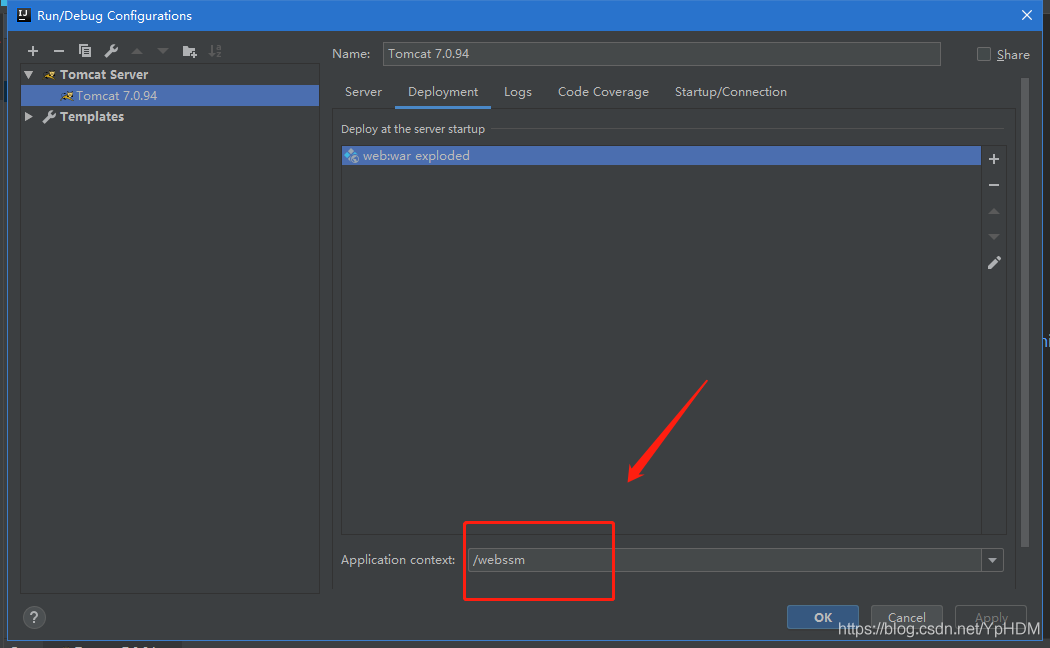Image resolution: width=1050 pixels, height=648 pixels.
Task: Click the Cancel button
Action: (x=907, y=617)
